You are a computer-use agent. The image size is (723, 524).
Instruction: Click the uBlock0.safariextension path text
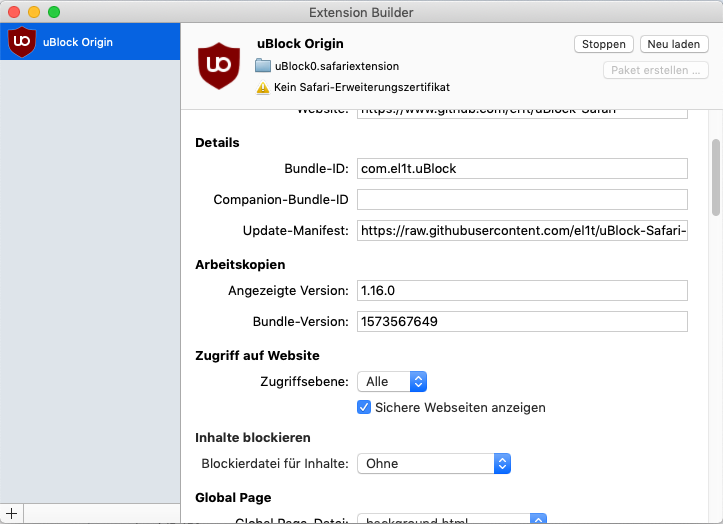click(x=337, y=66)
